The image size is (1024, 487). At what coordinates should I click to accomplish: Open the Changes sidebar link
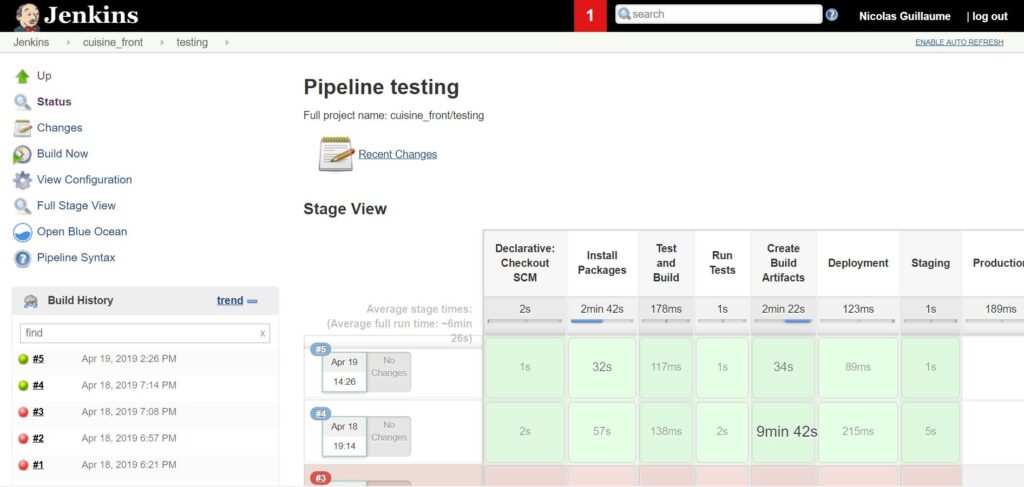[x=59, y=128]
